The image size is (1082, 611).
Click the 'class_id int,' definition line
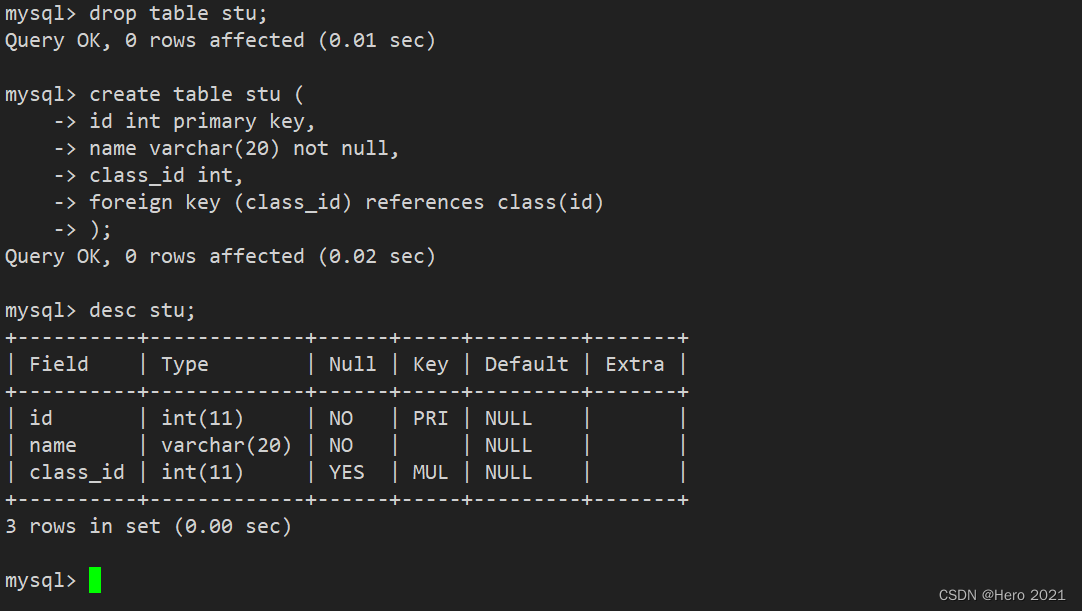pyautogui.click(x=166, y=175)
